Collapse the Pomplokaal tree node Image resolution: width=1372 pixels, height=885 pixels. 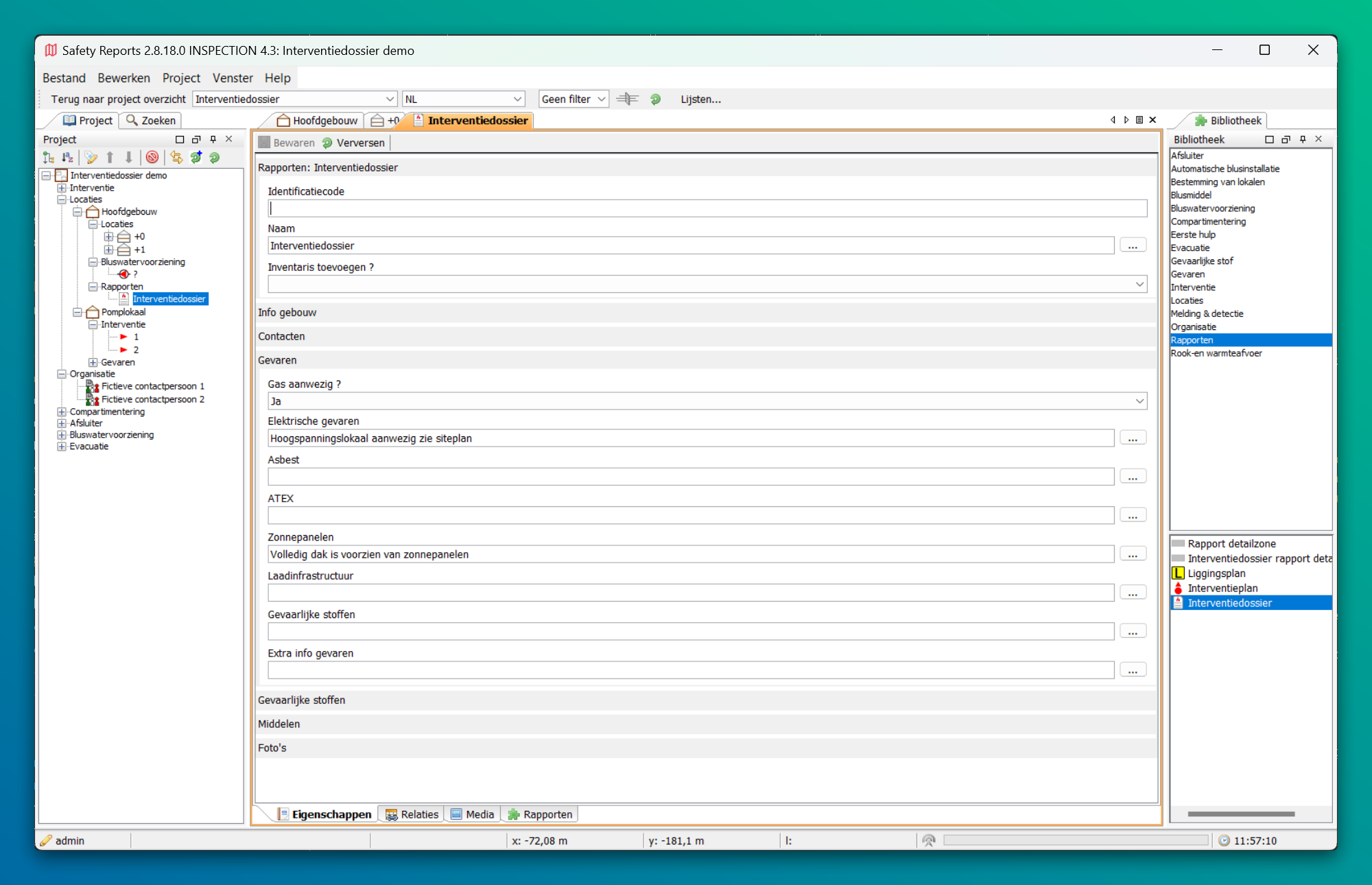78,312
